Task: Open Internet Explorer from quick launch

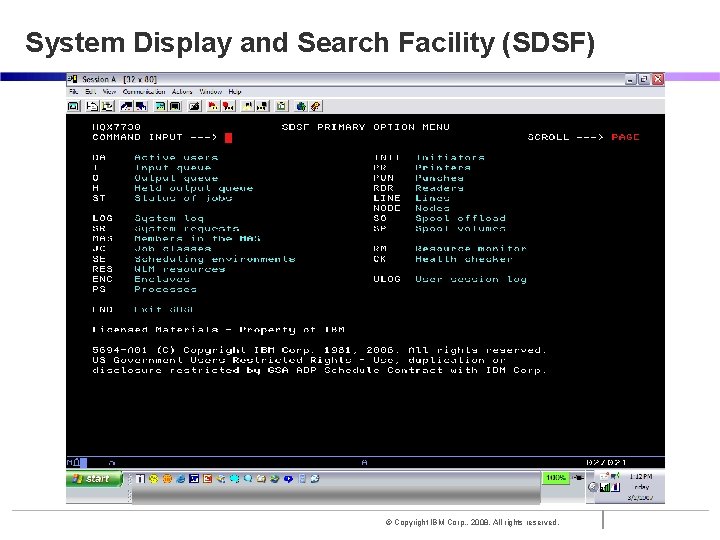Action: 180,479
